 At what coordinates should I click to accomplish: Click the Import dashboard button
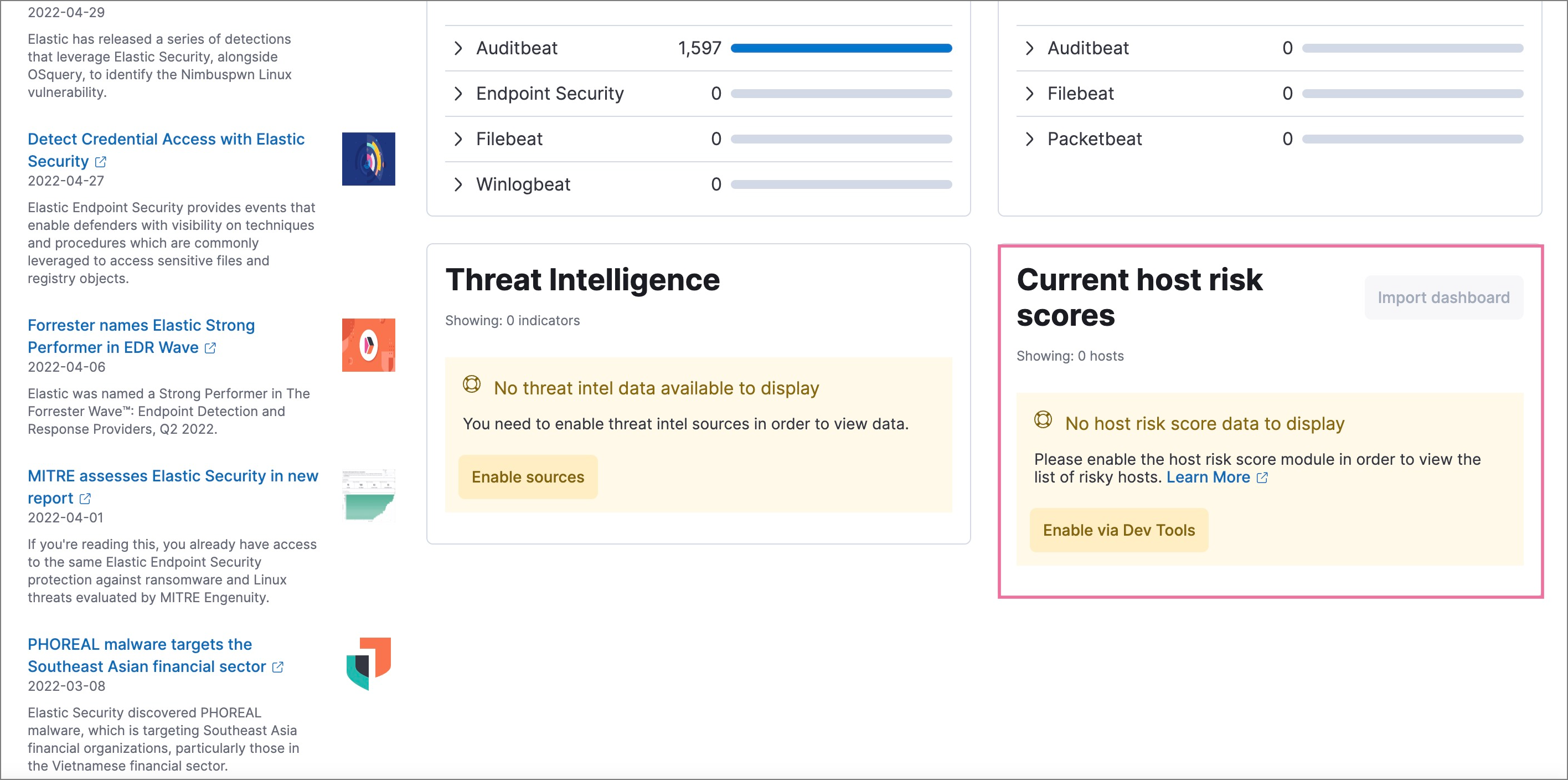coord(1443,297)
